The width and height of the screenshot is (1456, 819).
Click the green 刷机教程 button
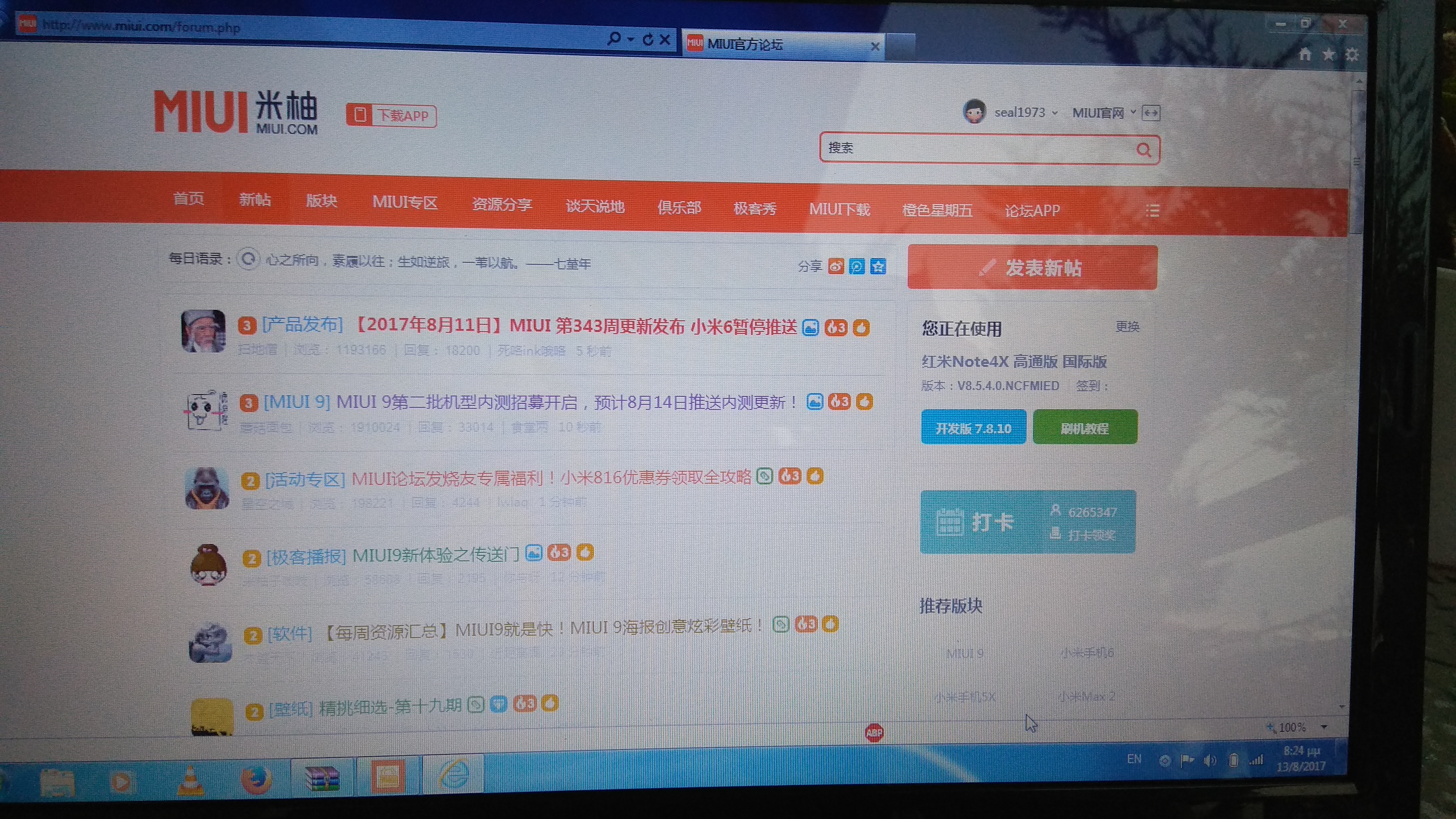(x=1085, y=428)
